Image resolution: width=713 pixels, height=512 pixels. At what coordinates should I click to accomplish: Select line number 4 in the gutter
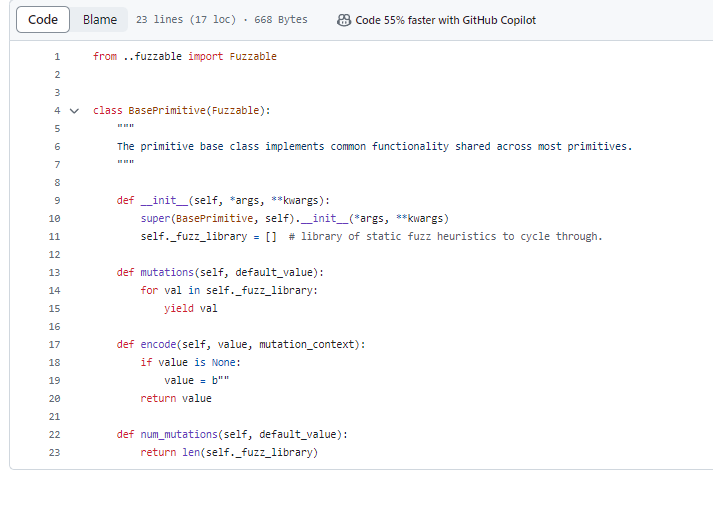pyautogui.click(x=57, y=110)
